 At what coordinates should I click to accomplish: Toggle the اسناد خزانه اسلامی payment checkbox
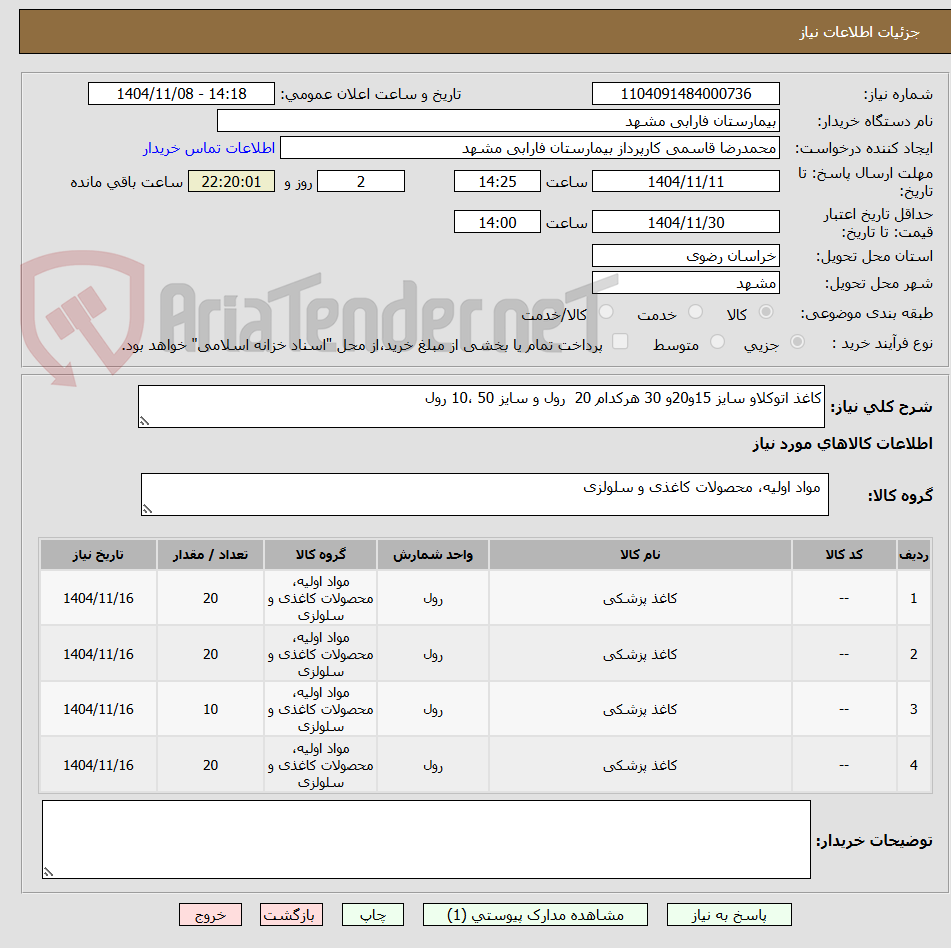click(x=620, y=341)
